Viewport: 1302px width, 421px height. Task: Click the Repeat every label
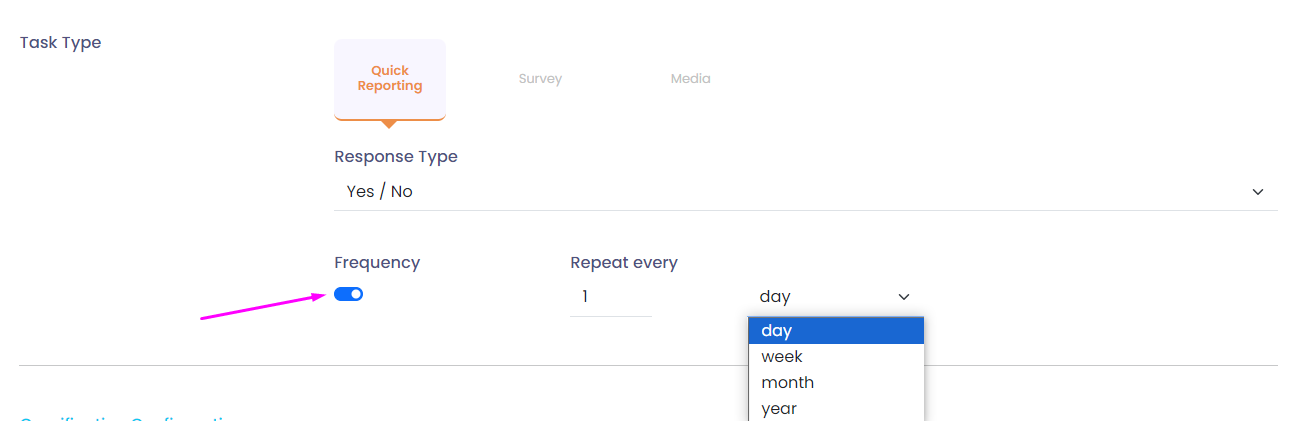coord(624,263)
